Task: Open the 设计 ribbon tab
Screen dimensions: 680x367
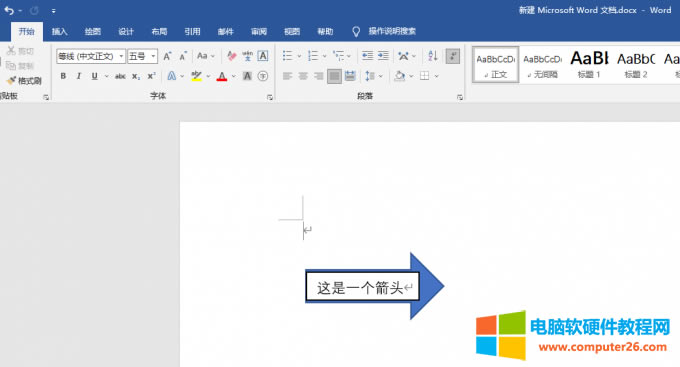Action: pos(126,31)
